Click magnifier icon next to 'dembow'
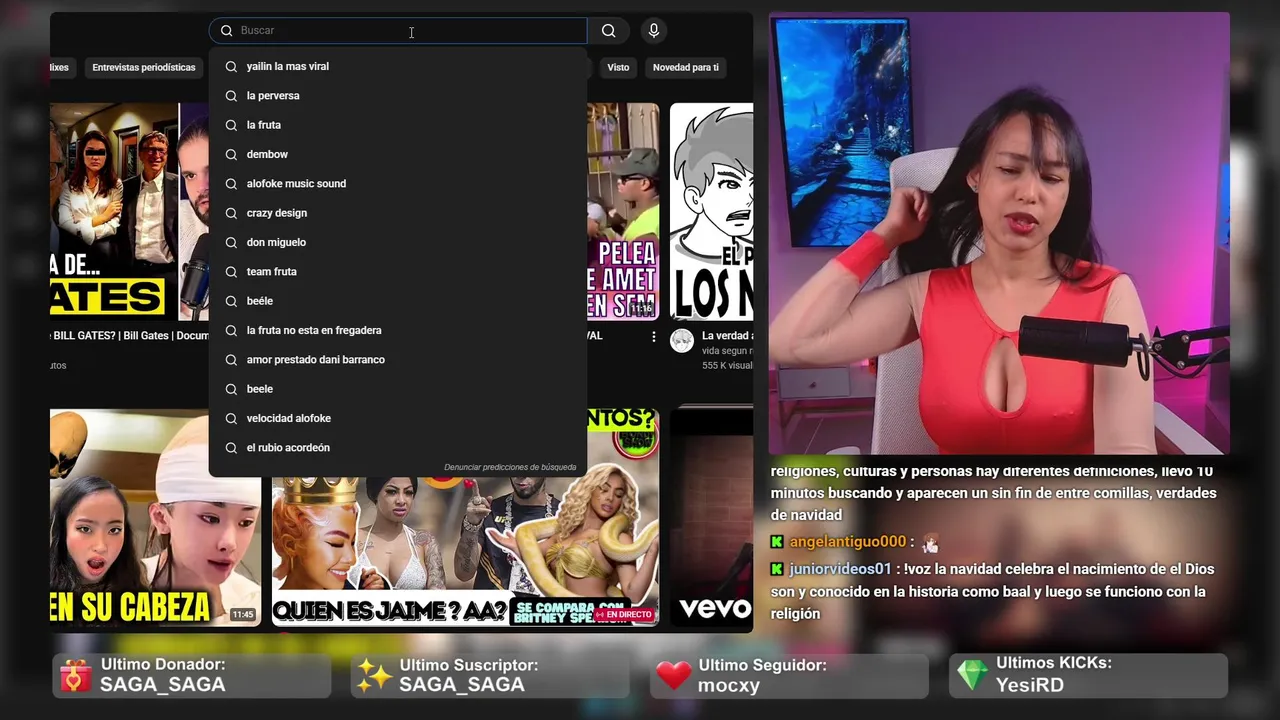This screenshot has width=1280, height=720. (x=231, y=154)
